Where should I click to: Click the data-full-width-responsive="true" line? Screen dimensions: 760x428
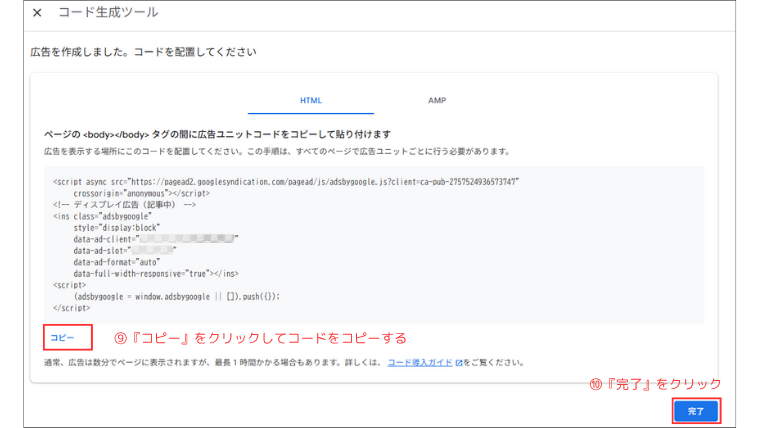click(x=156, y=273)
